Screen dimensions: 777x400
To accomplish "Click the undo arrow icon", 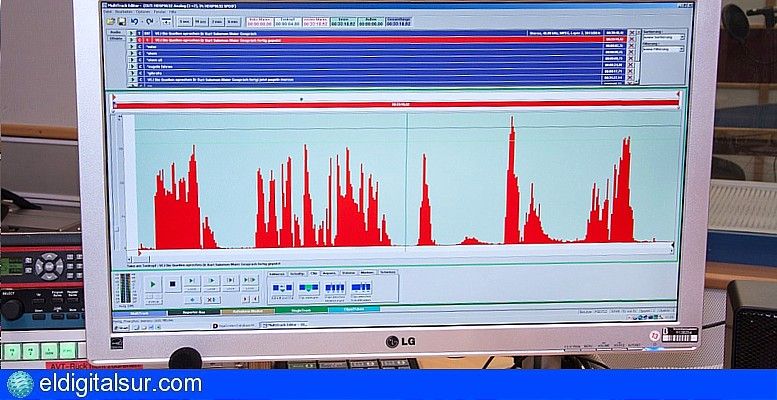I will (x=135, y=22).
